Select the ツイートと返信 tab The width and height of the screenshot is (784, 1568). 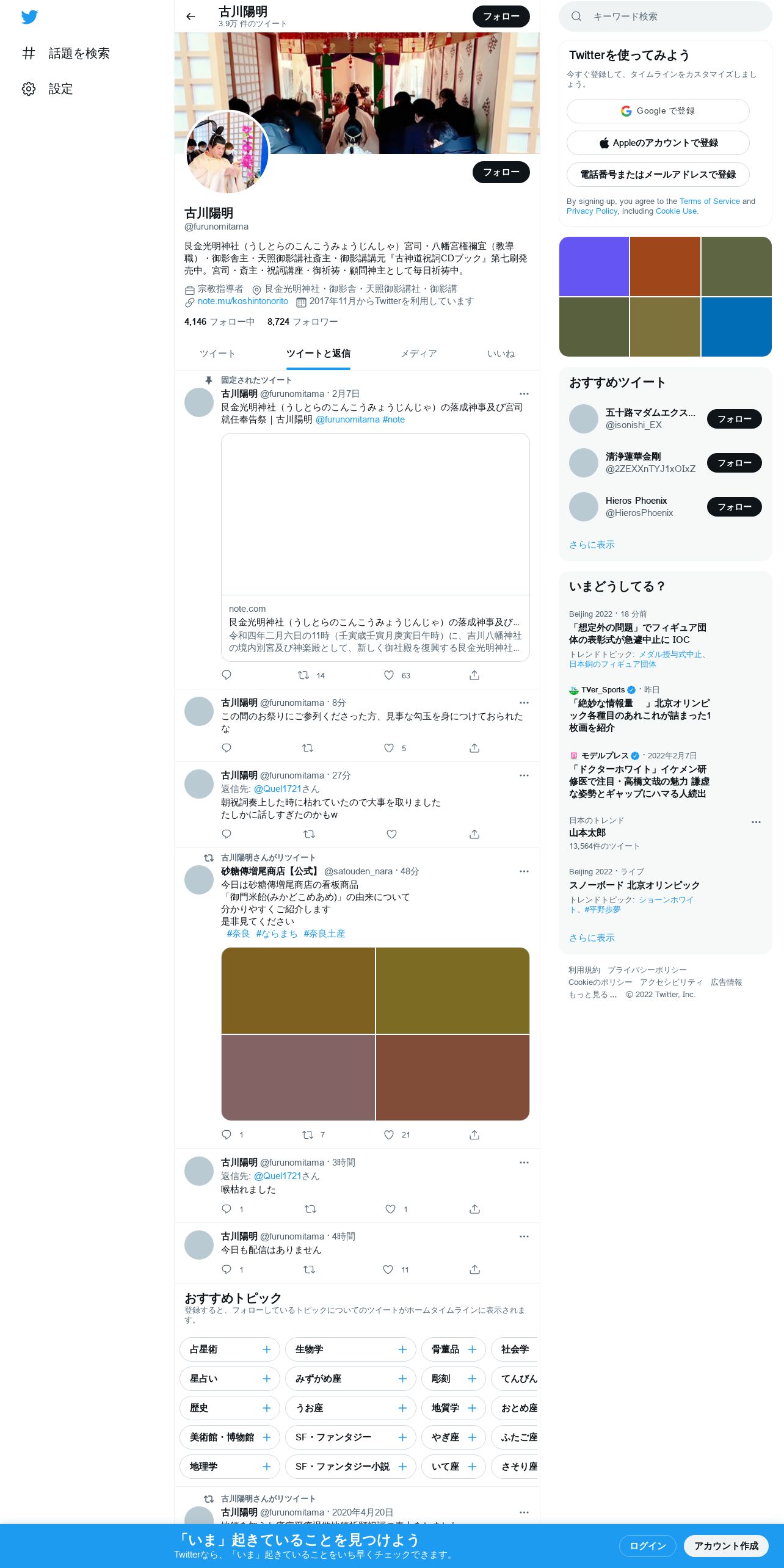(x=318, y=354)
